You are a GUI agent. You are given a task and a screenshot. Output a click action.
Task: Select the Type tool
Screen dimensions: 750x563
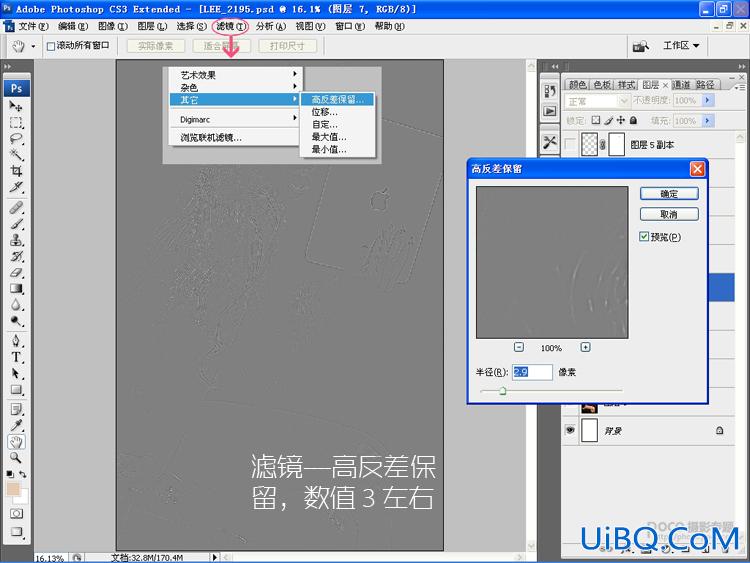click(x=16, y=357)
